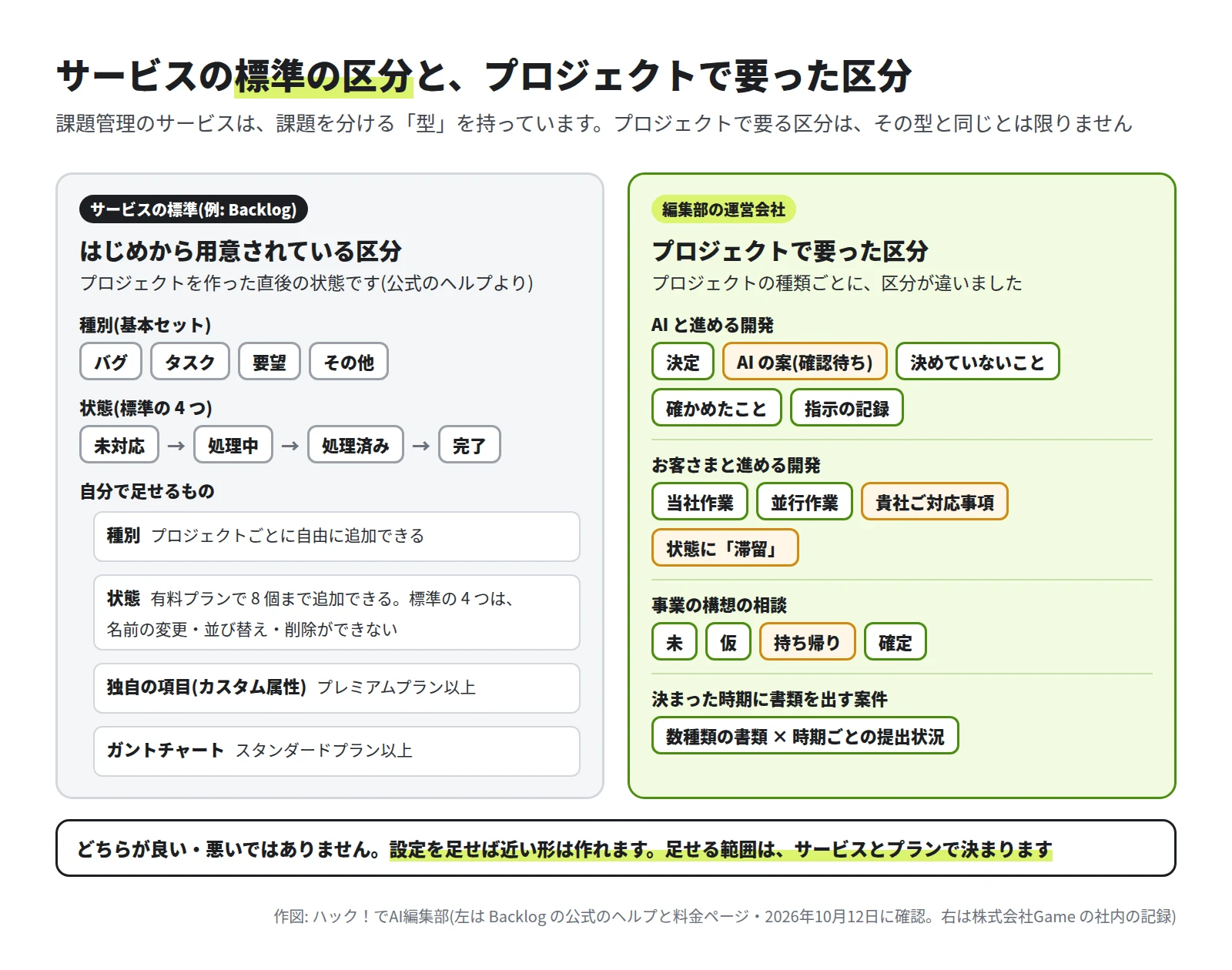Select the 完了 status chip

pyautogui.click(x=470, y=445)
